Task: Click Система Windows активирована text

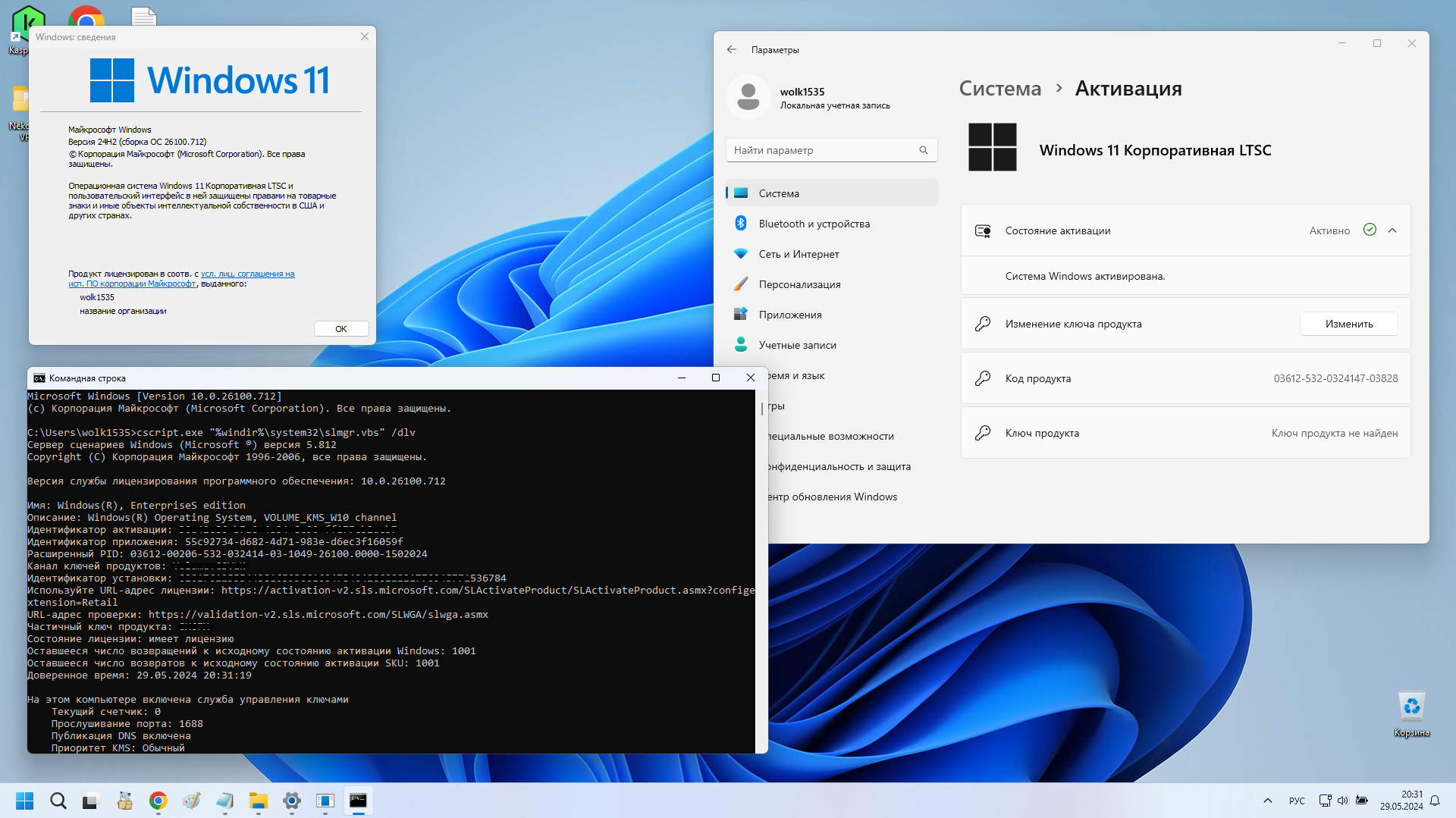Action: pyautogui.click(x=1084, y=276)
